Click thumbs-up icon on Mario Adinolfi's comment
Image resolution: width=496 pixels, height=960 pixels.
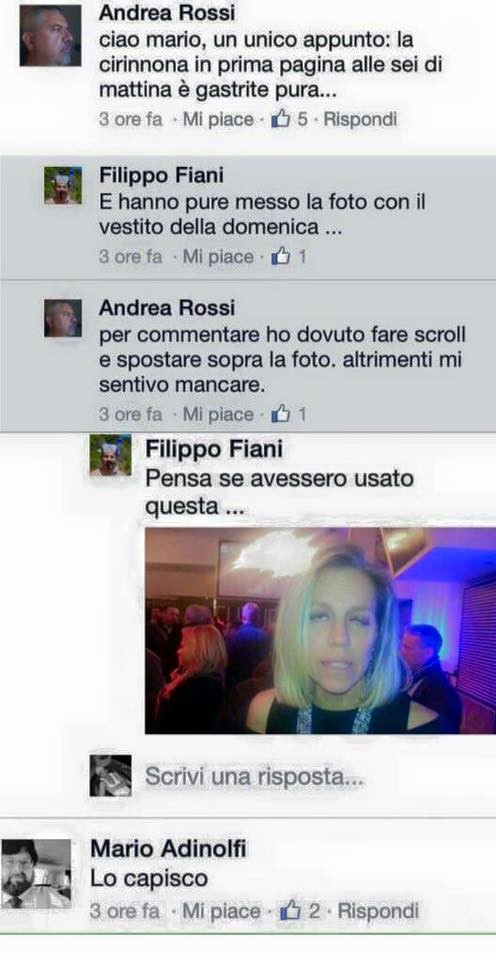click(289, 911)
